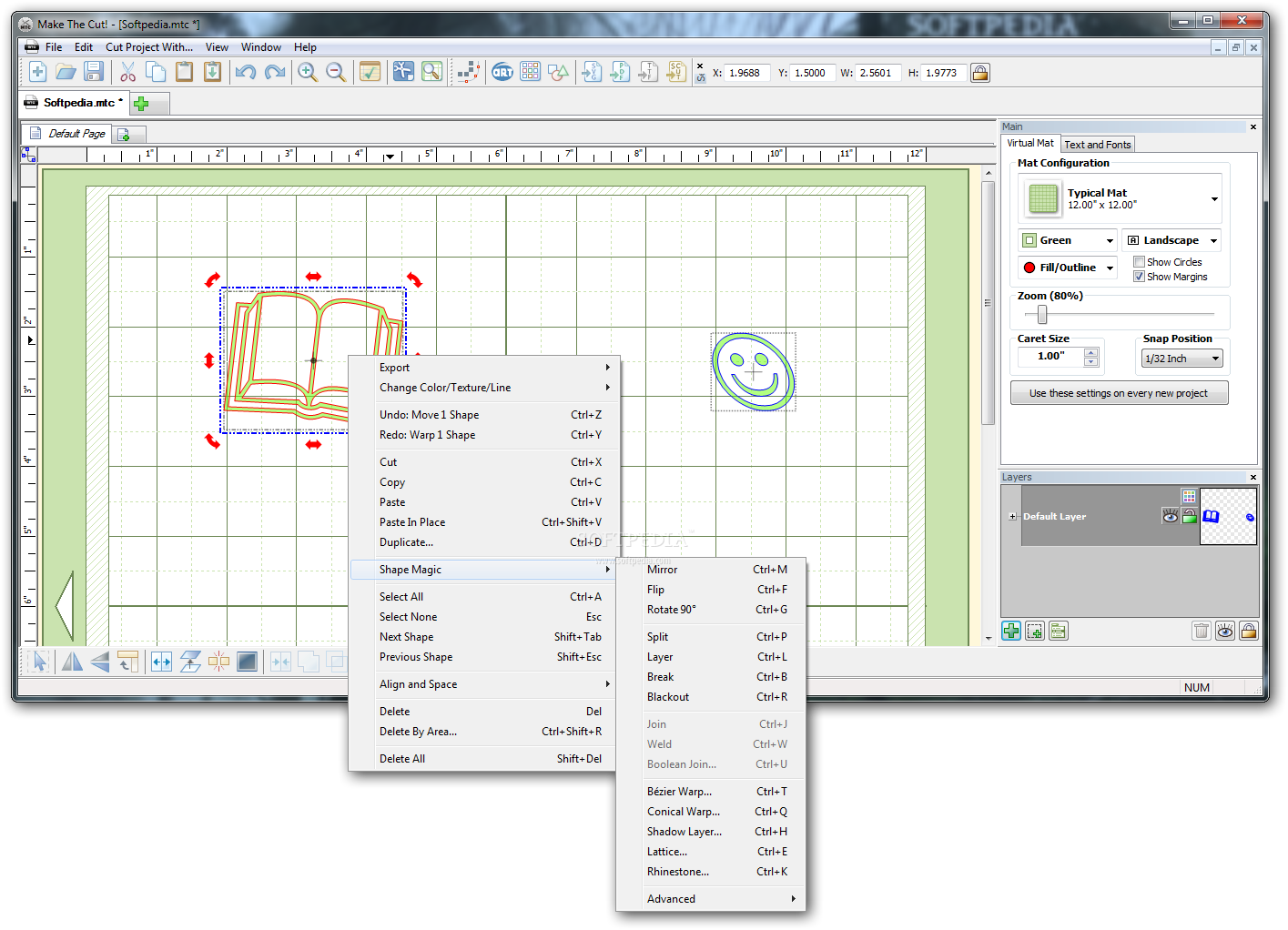Image resolution: width=1288 pixels, height=930 pixels.
Task: Click the Default Layer preview thumbnail
Action: pos(1228,516)
